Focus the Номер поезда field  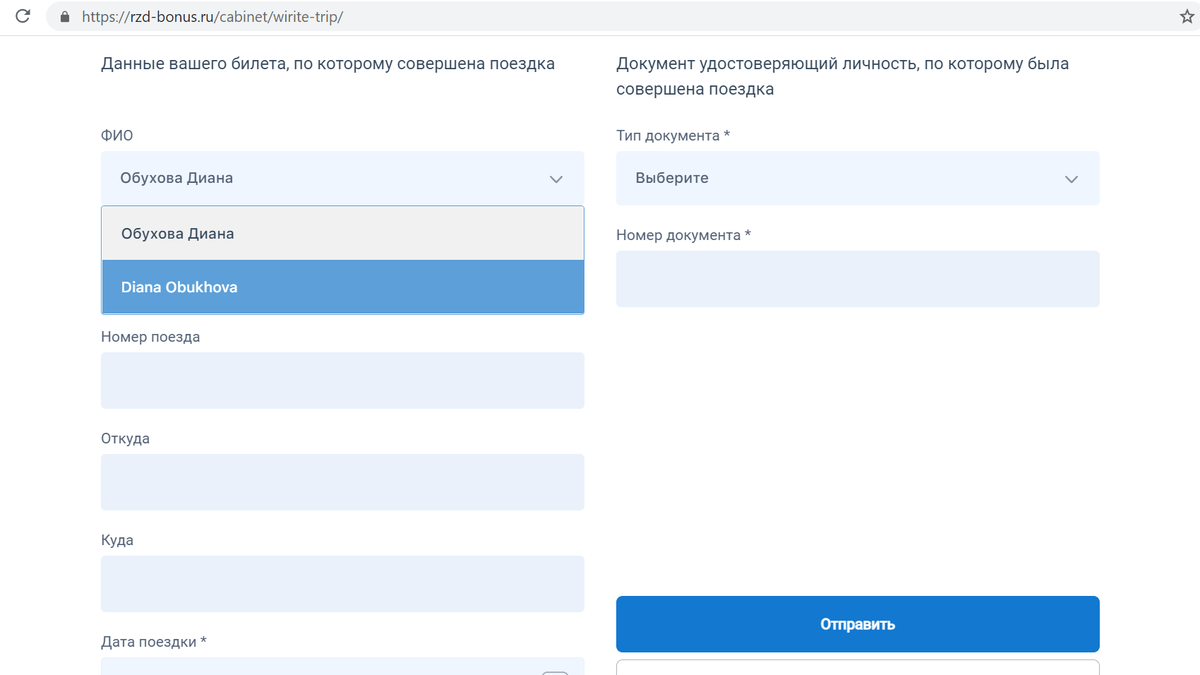(342, 380)
